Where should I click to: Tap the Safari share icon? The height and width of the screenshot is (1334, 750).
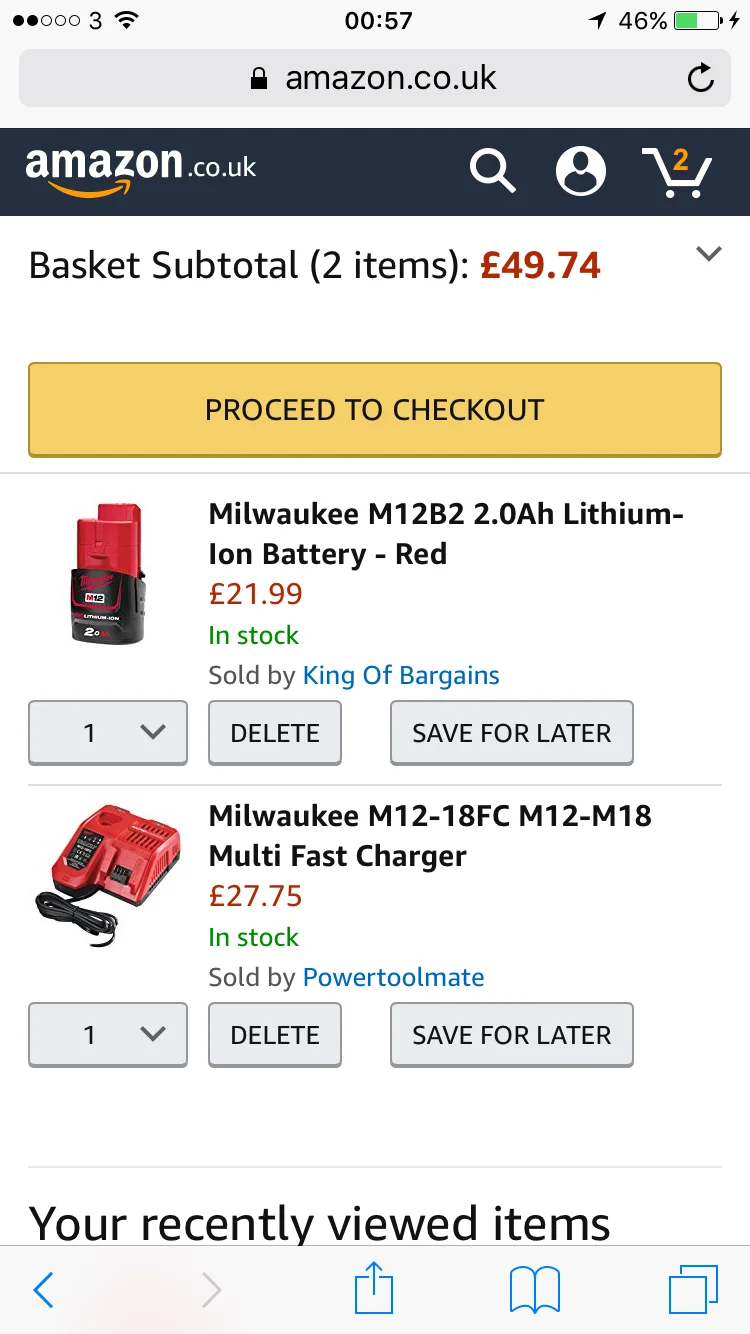375,1287
